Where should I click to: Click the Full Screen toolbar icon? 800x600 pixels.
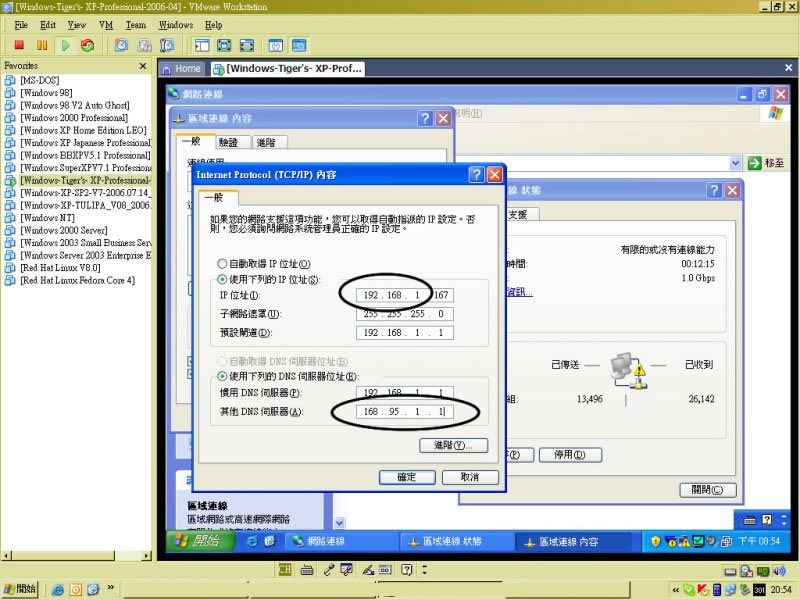224,45
